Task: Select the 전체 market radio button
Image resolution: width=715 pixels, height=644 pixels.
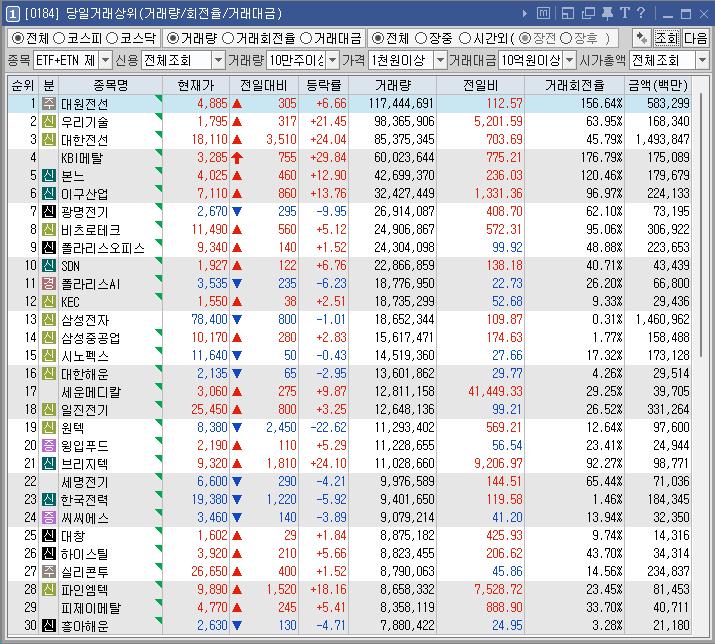Action: pos(18,38)
